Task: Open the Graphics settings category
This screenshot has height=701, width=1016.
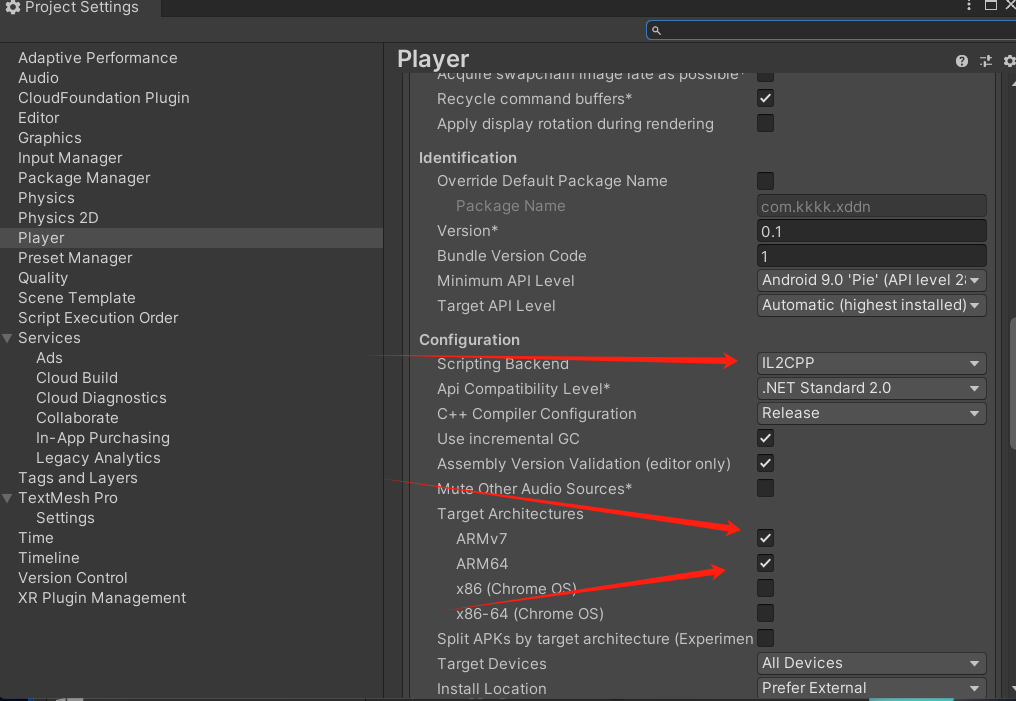Action: pyautogui.click(x=49, y=137)
